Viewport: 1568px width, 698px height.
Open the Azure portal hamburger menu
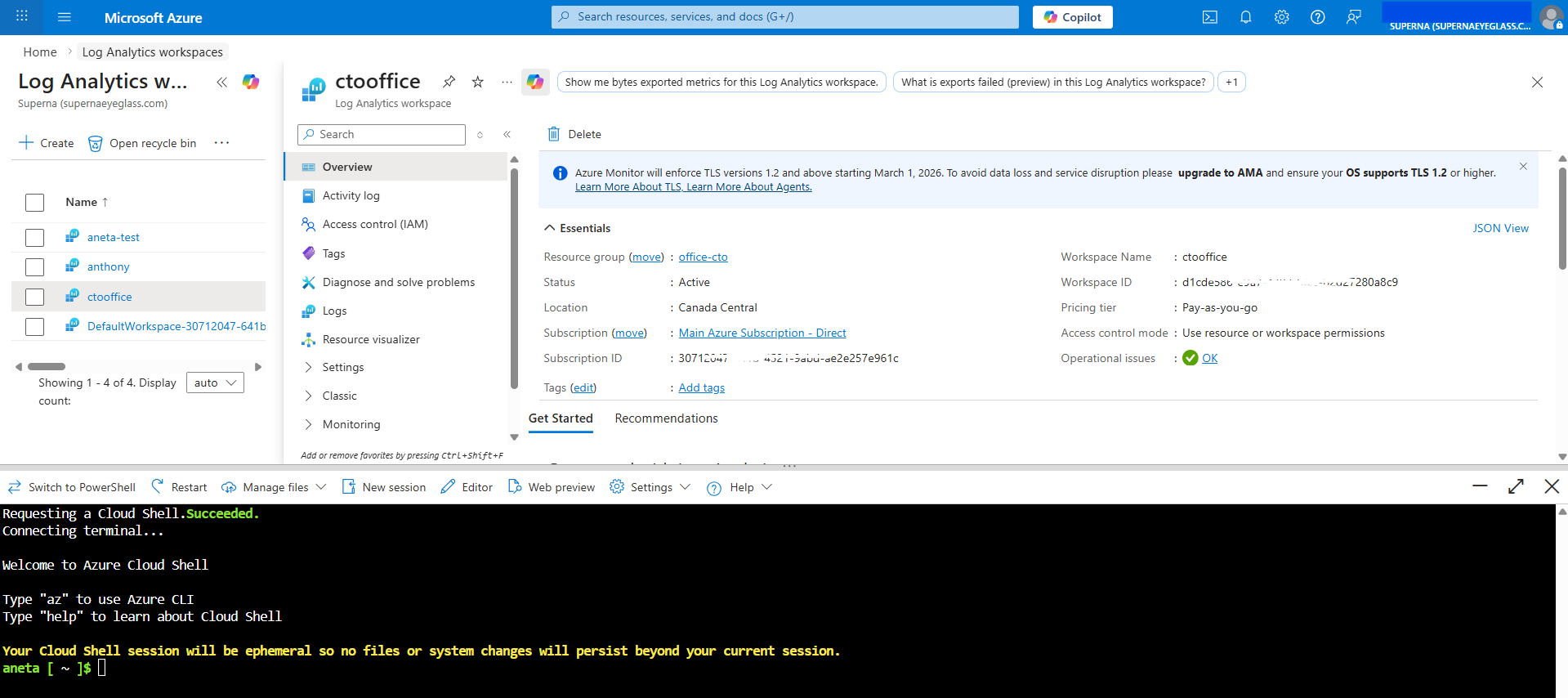click(x=65, y=17)
